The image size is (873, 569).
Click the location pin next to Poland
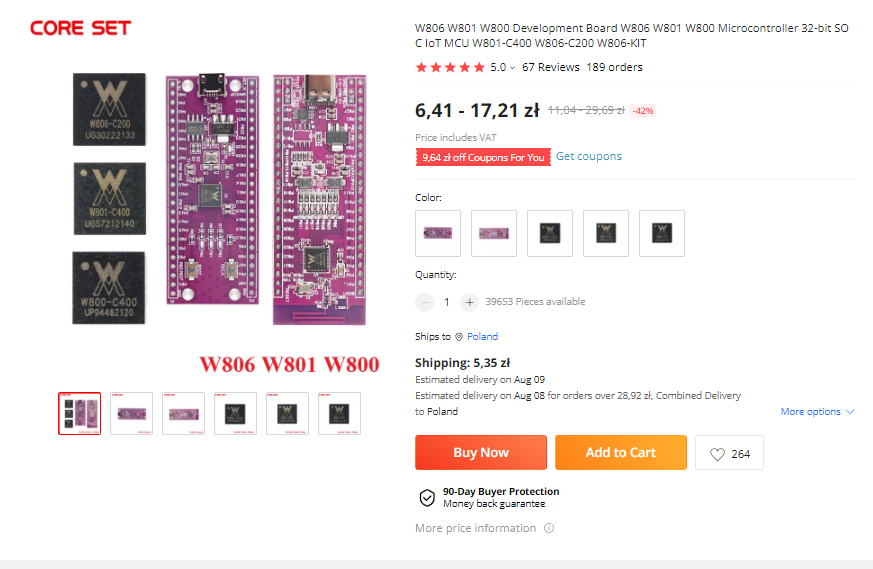tap(459, 337)
